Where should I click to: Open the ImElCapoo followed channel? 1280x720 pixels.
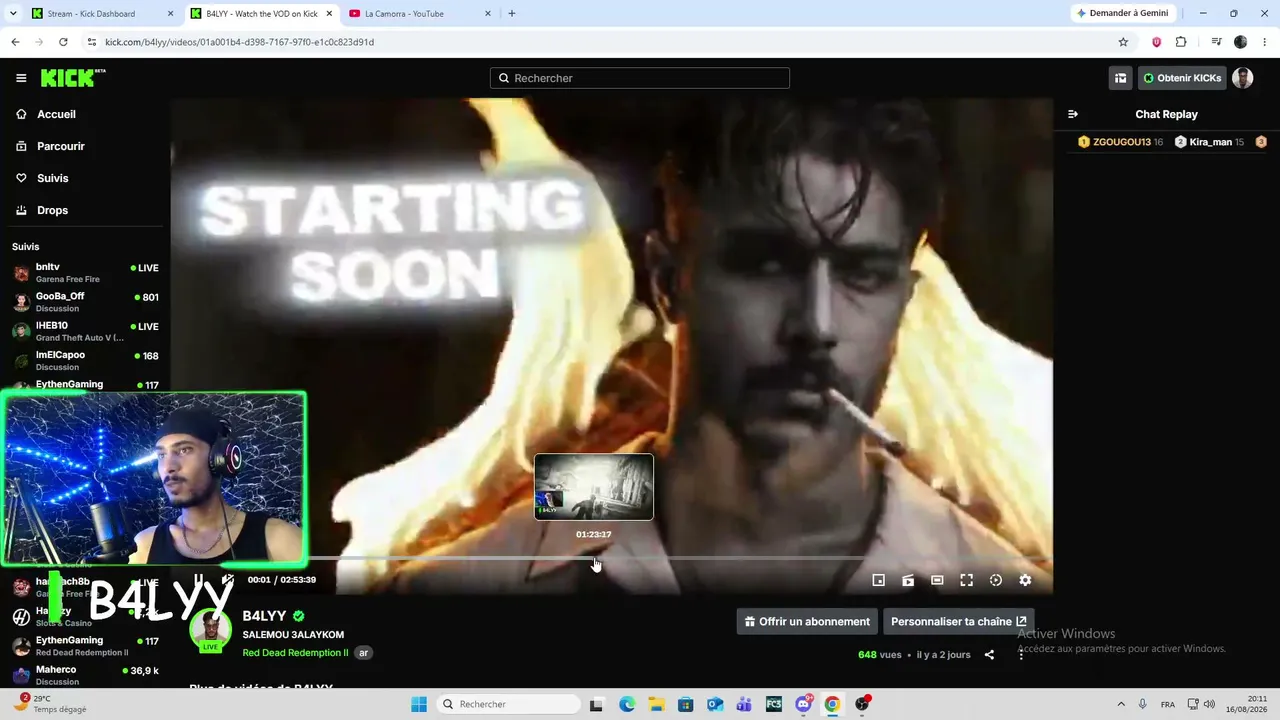click(85, 360)
